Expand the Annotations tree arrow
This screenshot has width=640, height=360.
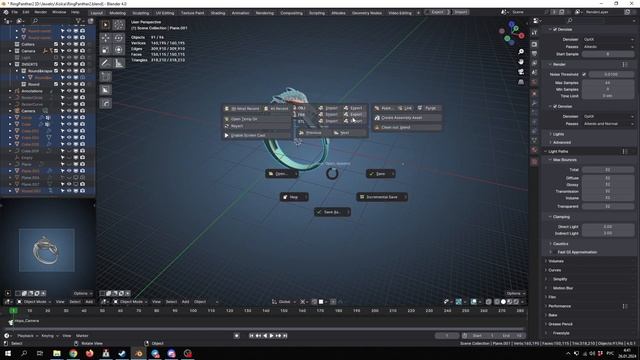click(x=10, y=91)
